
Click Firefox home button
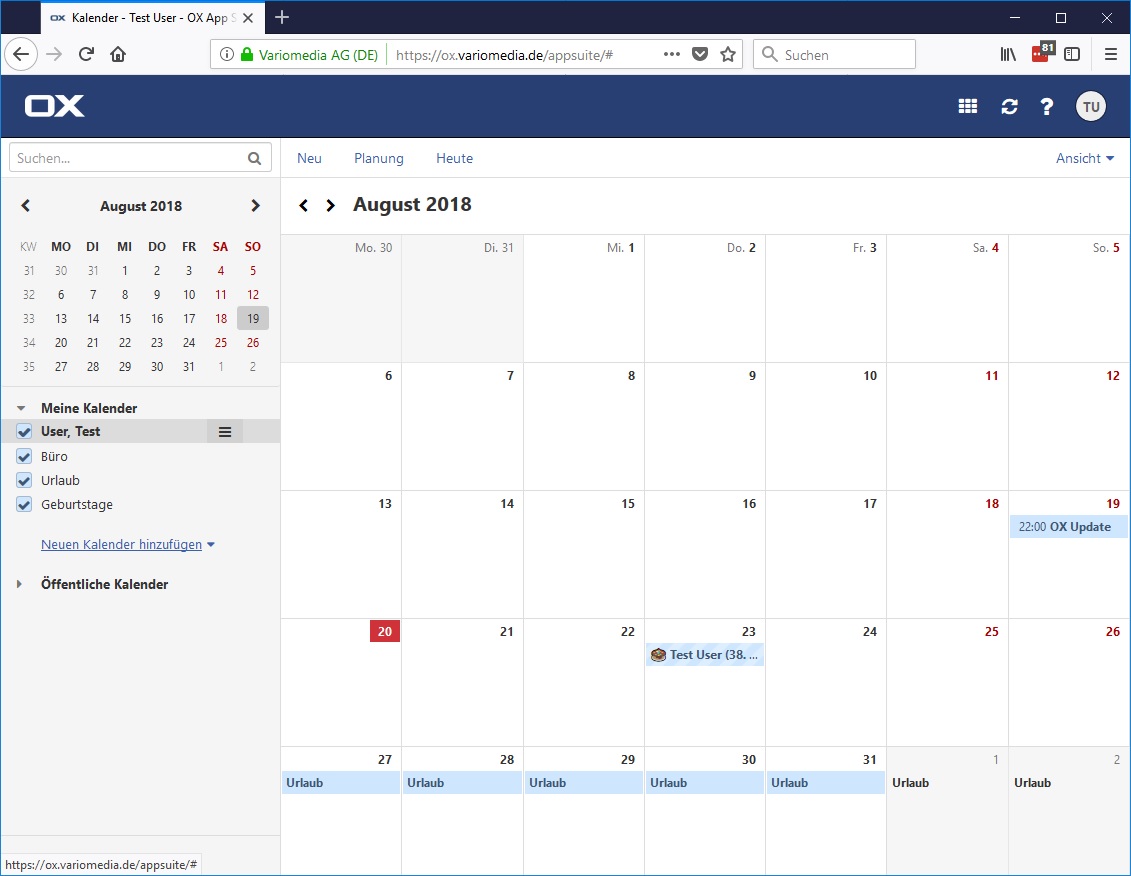tap(118, 55)
